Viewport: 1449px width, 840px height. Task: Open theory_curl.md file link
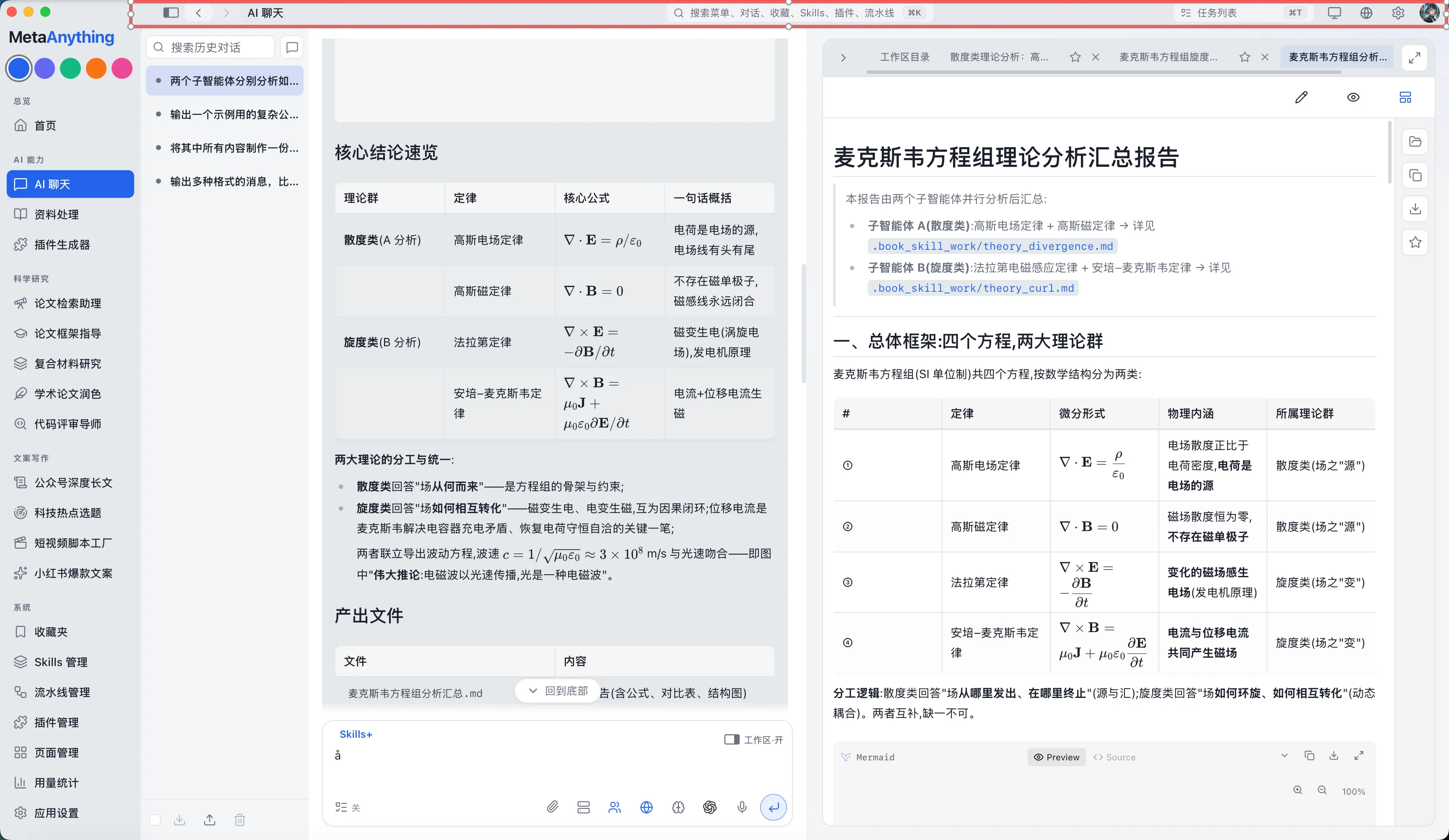[973, 288]
